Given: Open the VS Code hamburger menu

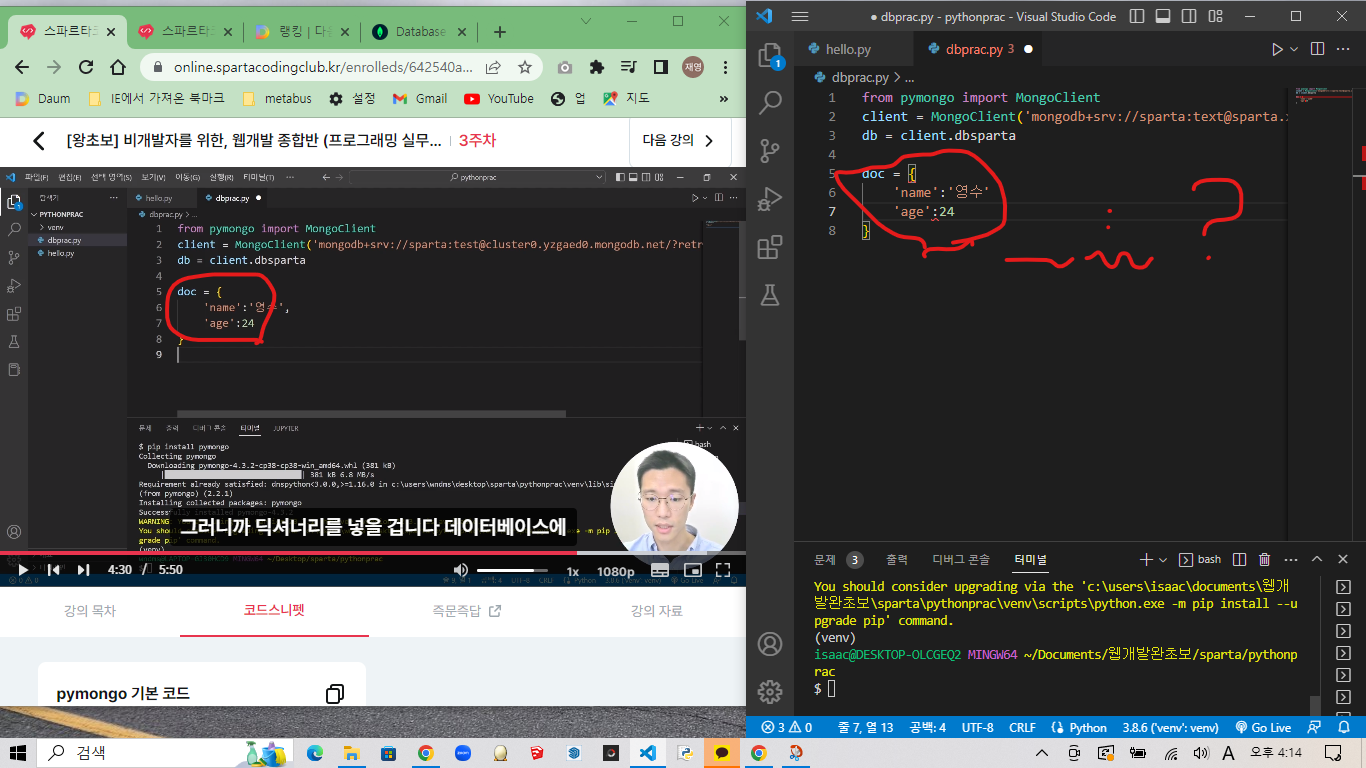Looking at the screenshot, I should [799, 16].
